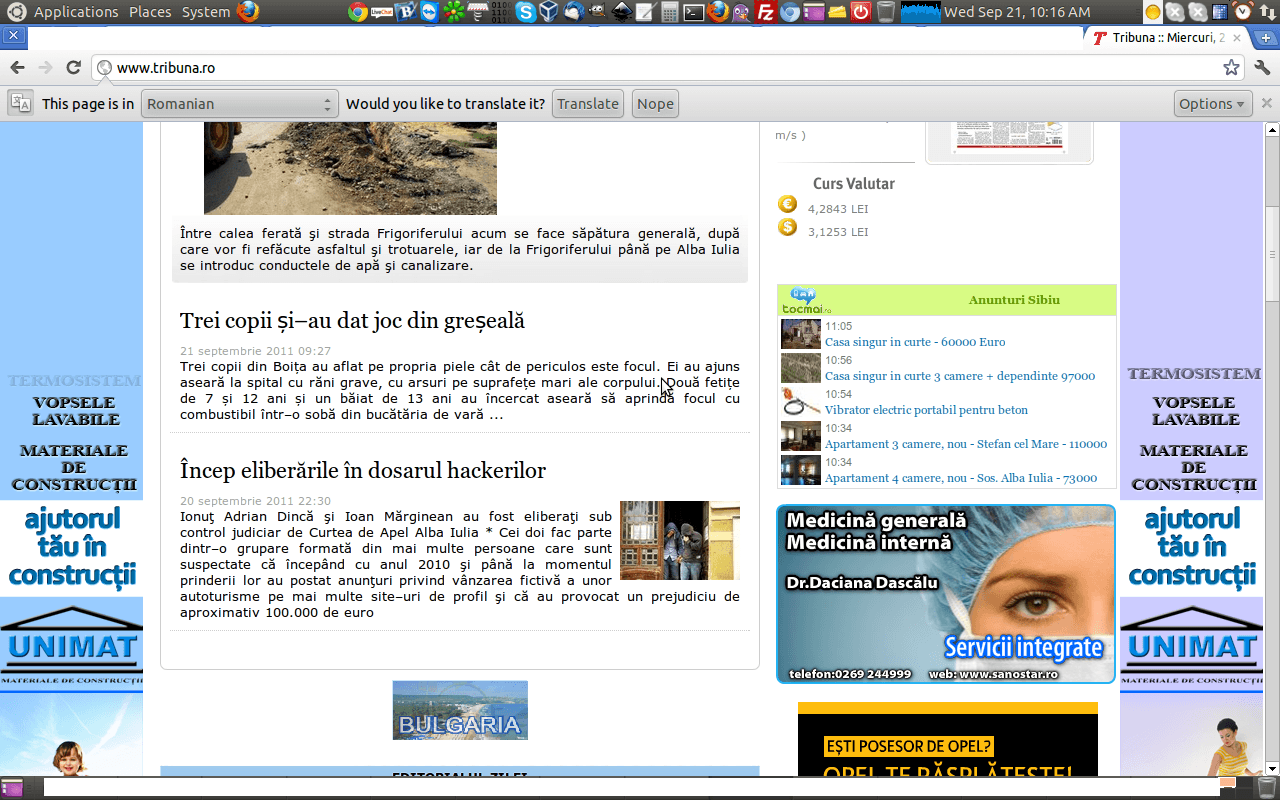The width and height of the screenshot is (1280, 800).
Task: Open the Options dropdown in the translate bar
Action: [x=1212, y=103]
